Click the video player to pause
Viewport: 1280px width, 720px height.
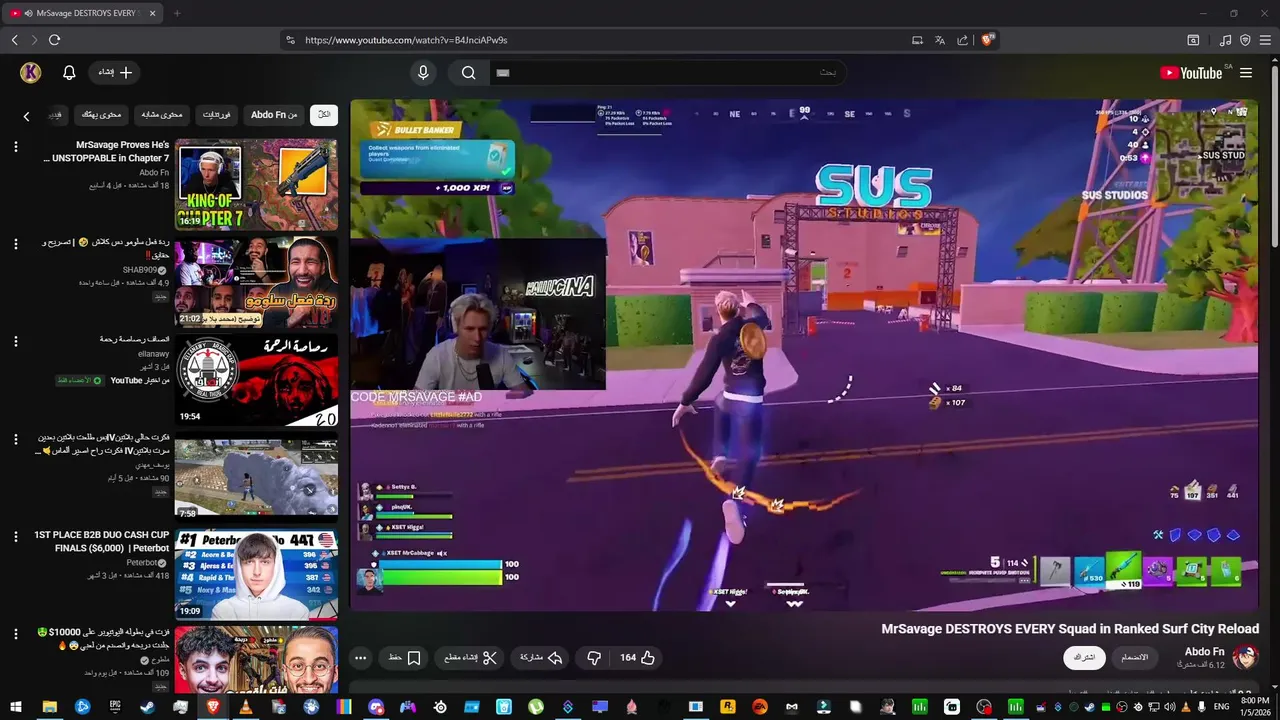click(x=804, y=355)
